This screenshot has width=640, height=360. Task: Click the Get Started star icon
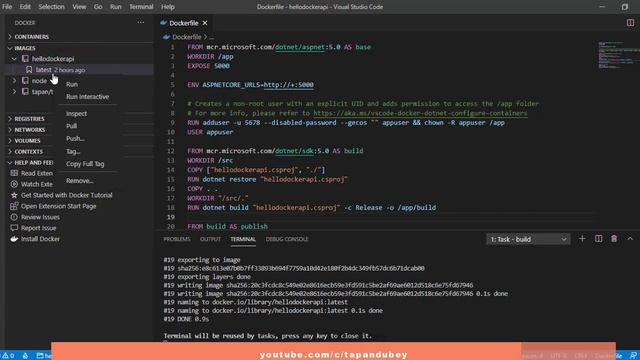click(14, 195)
